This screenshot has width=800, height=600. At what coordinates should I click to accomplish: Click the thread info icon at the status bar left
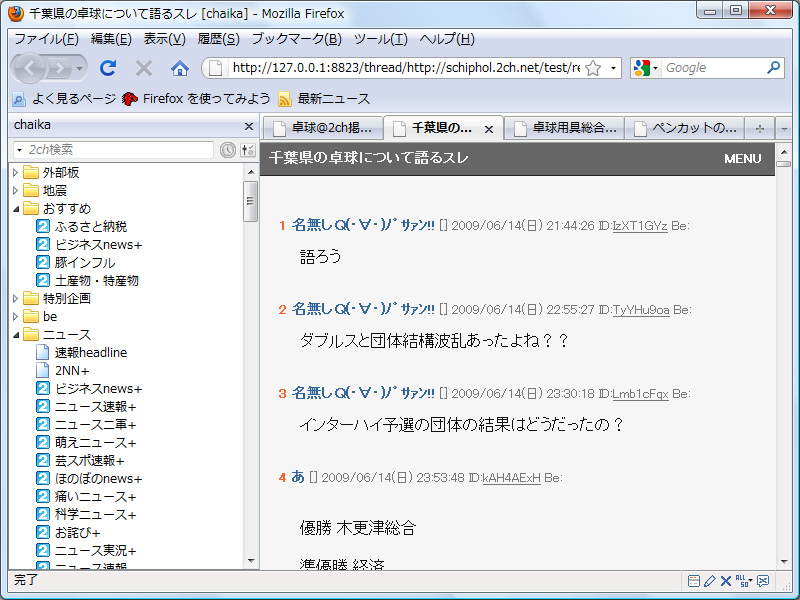(693, 581)
